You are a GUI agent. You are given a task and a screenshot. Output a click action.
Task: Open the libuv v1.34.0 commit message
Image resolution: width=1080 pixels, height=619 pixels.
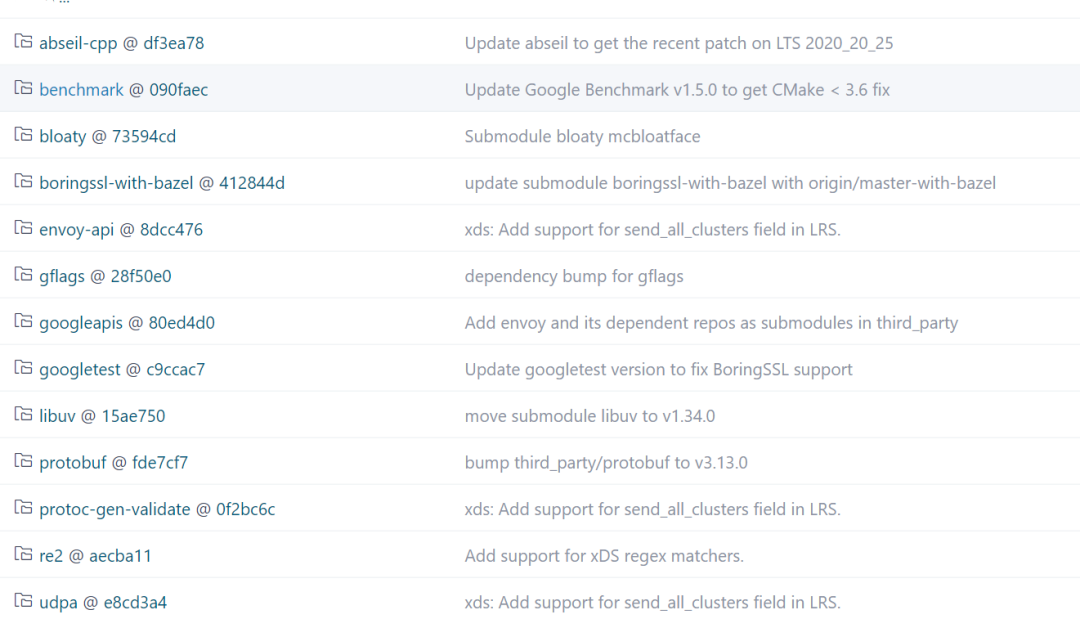pyautogui.click(x=589, y=416)
